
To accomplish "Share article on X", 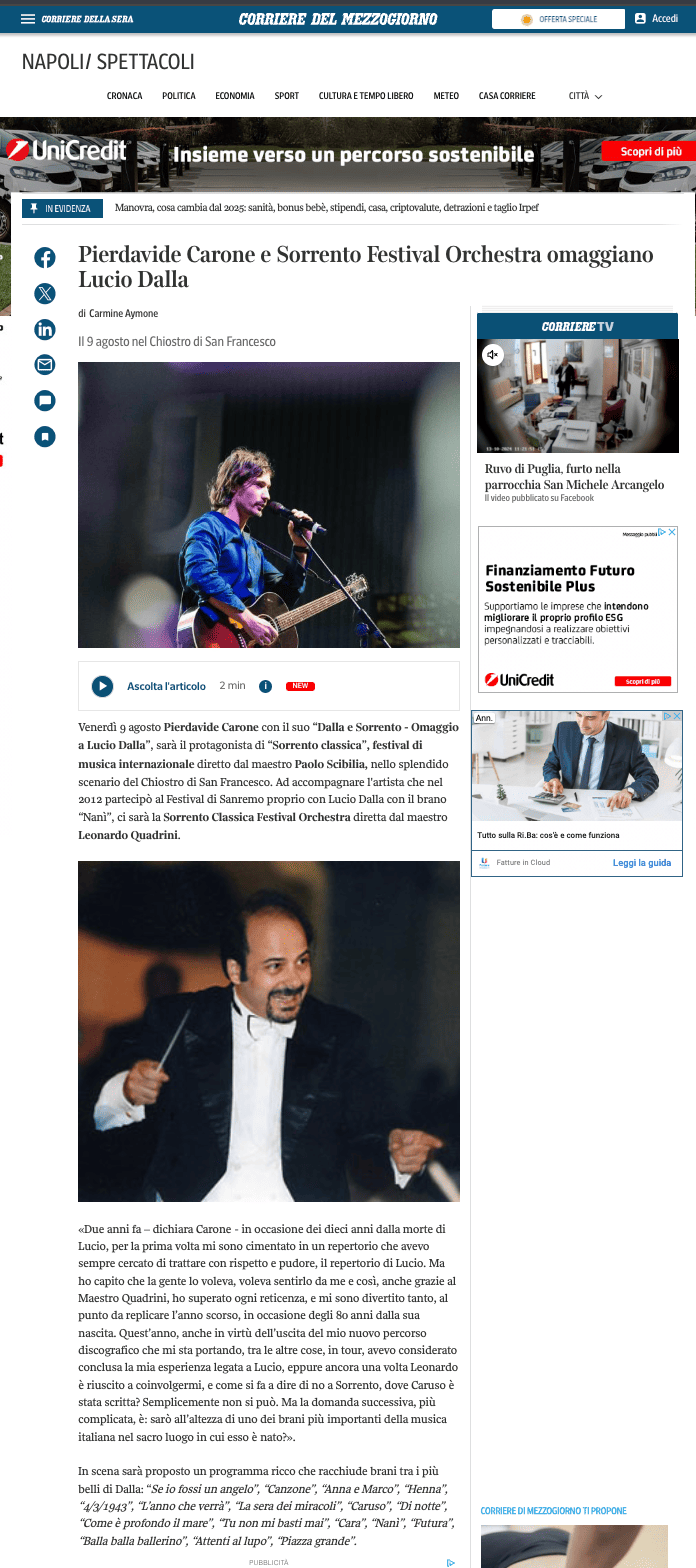I will 45,293.
